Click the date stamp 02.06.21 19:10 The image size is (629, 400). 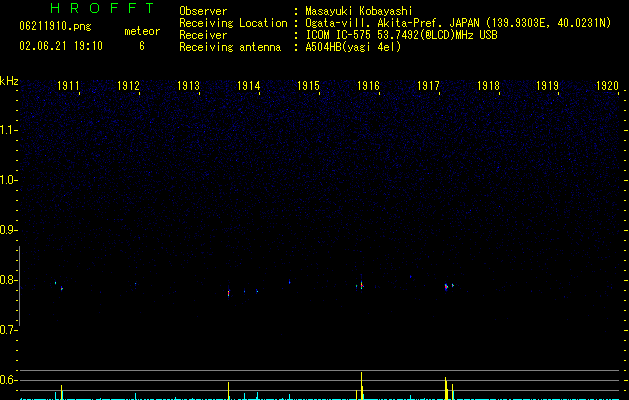click(x=61, y=46)
